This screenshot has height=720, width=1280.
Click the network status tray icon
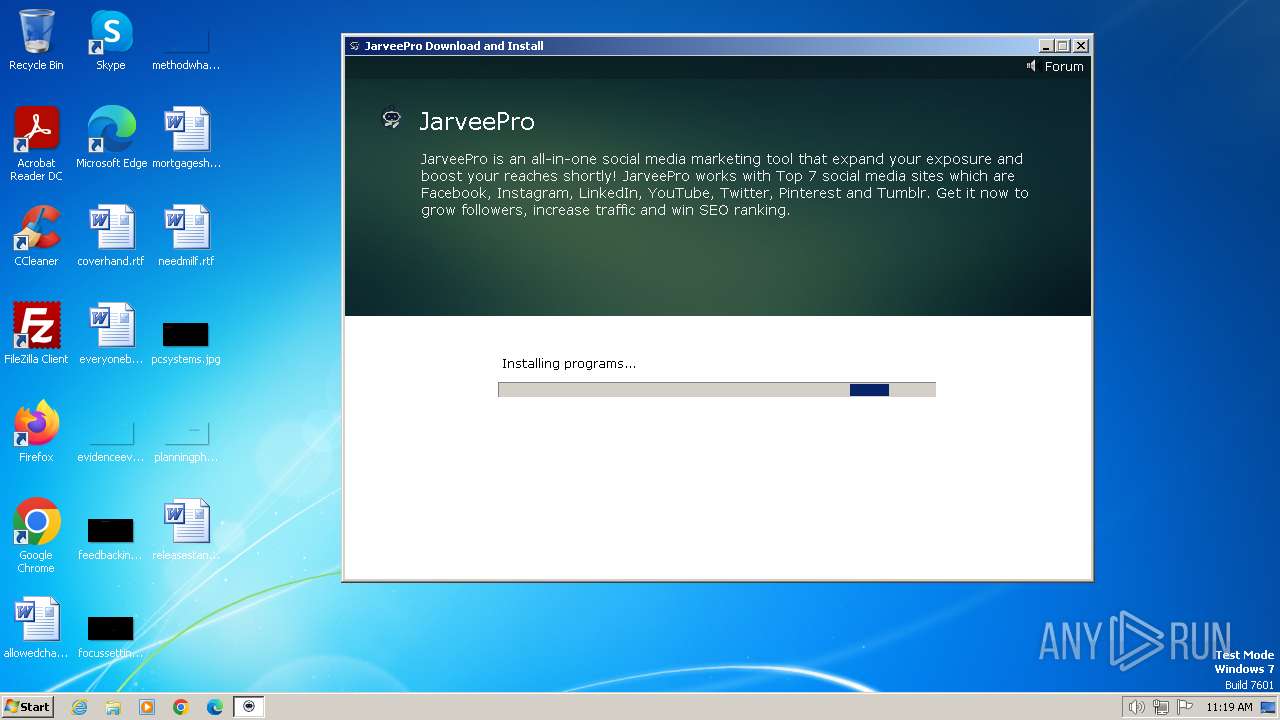[1161, 707]
